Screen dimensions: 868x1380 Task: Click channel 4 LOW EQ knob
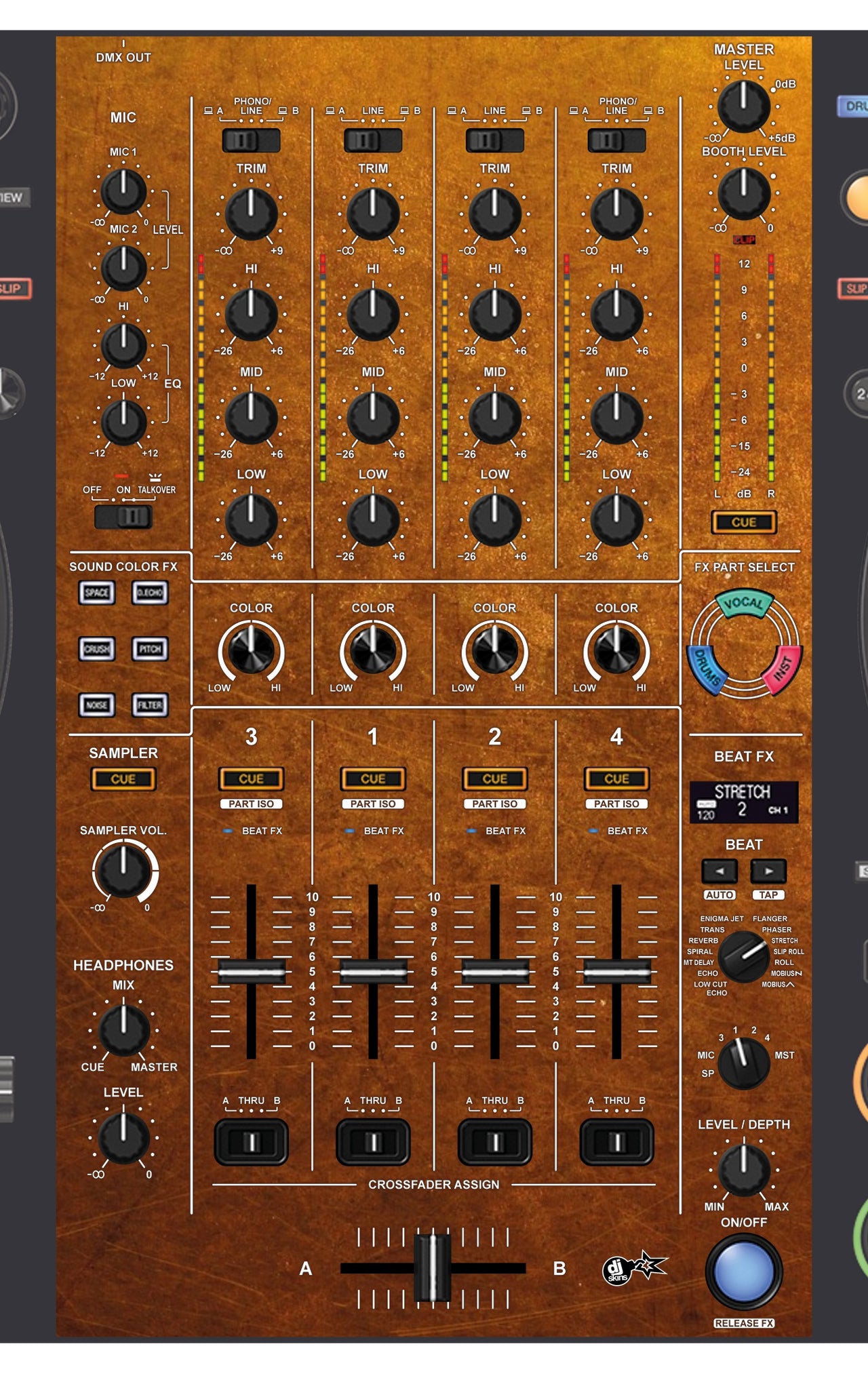(x=616, y=520)
